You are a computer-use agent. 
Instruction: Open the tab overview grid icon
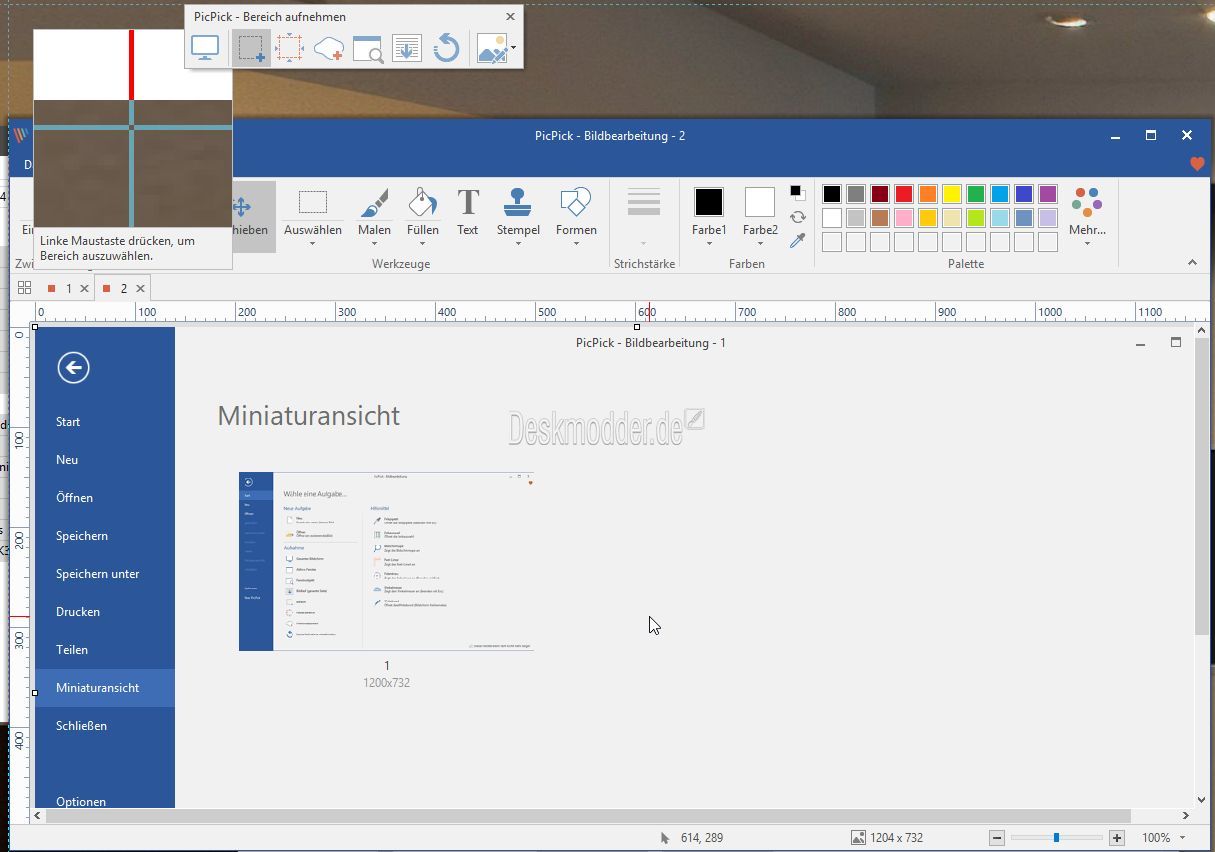25,288
